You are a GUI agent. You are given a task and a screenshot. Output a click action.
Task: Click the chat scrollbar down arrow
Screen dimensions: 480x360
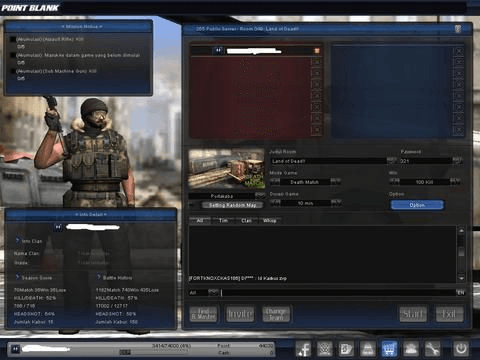(461, 278)
